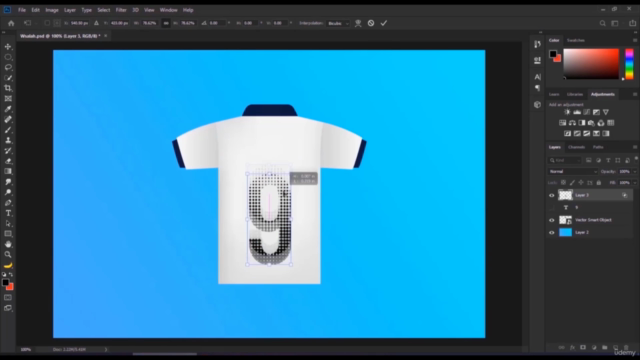Select the Gradient tool
Screen dimensions: 640x360
[x=8, y=171]
